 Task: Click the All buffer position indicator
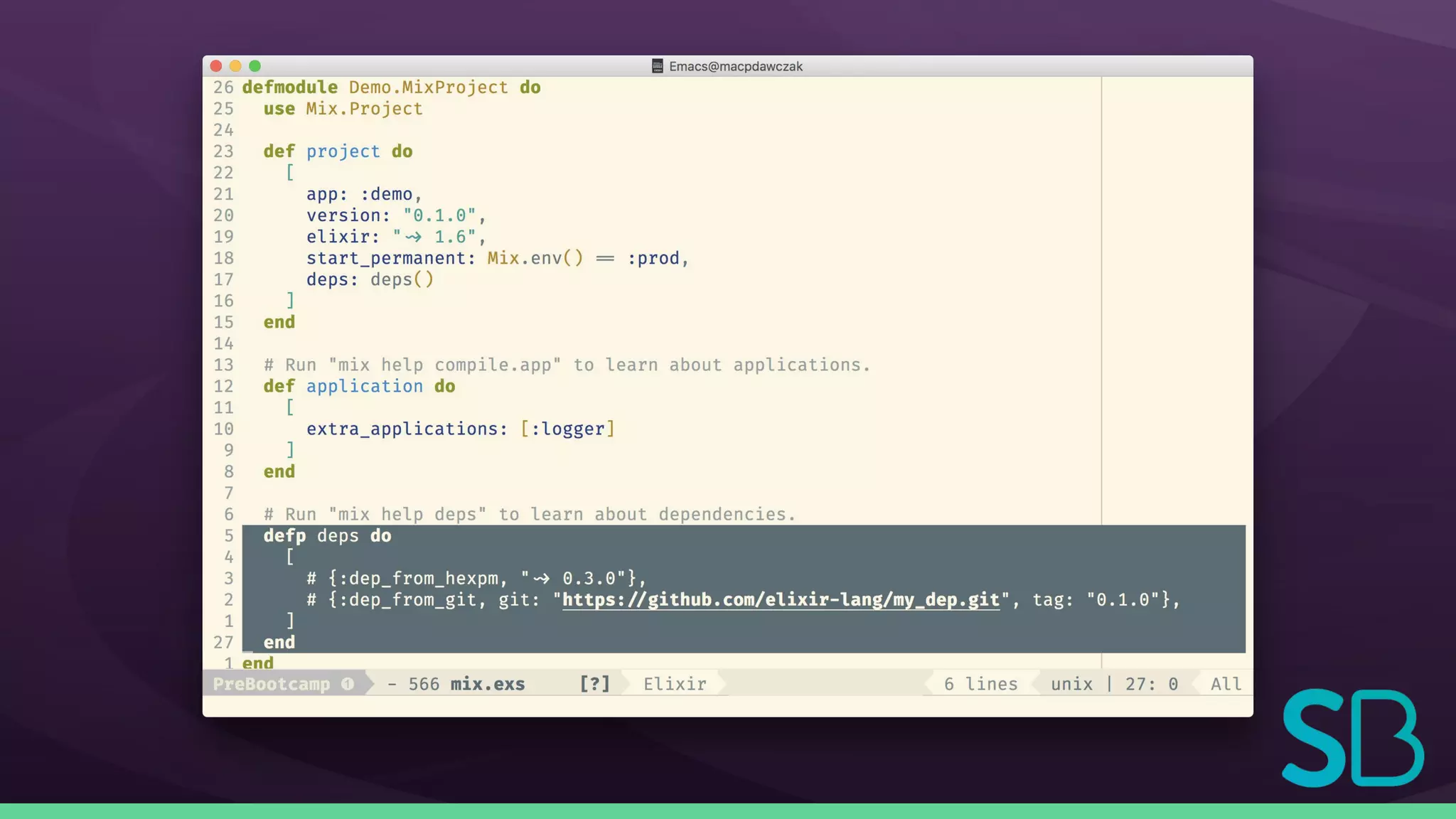coord(1226,684)
